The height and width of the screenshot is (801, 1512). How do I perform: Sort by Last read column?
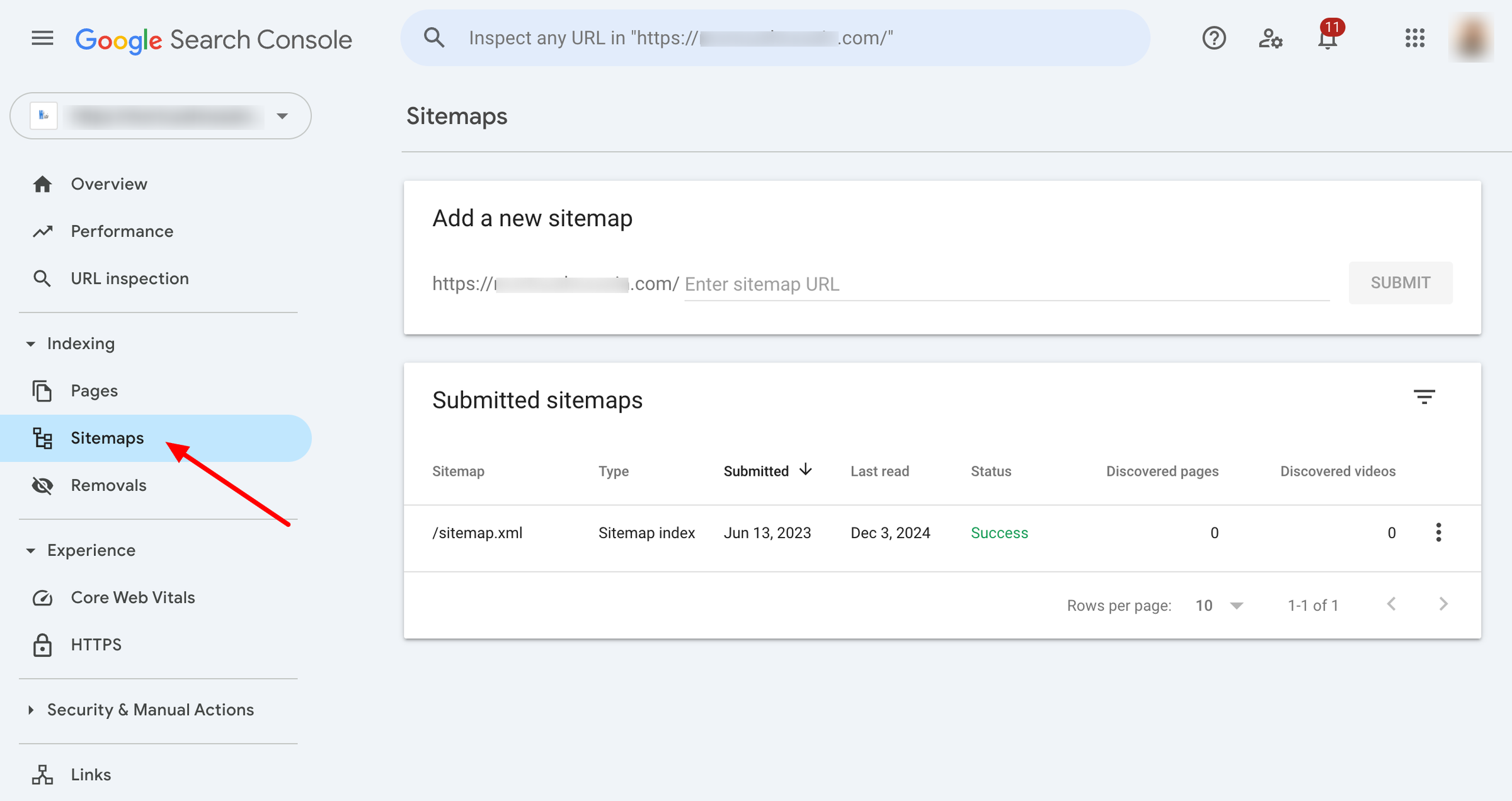pyautogui.click(x=879, y=471)
